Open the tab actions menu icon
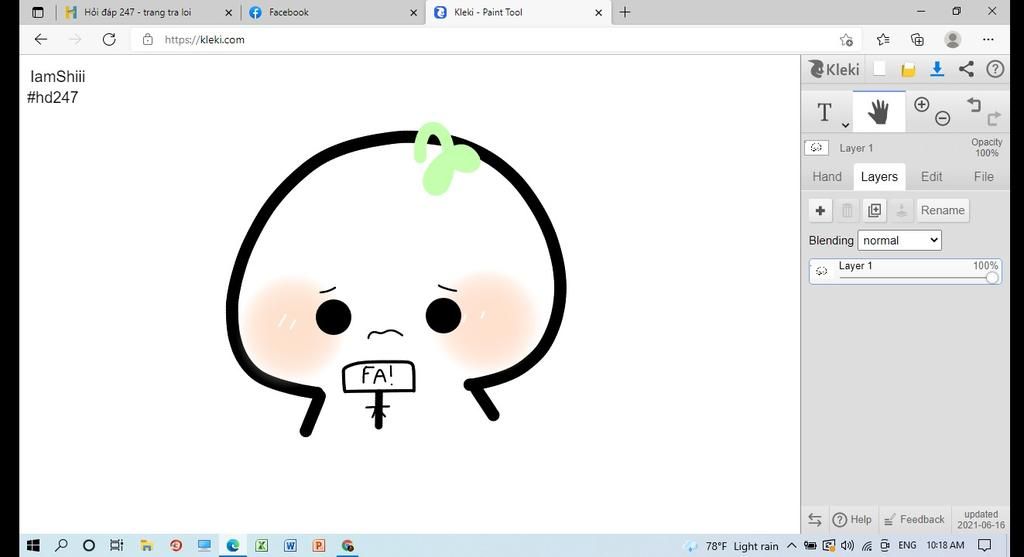 click(x=38, y=12)
